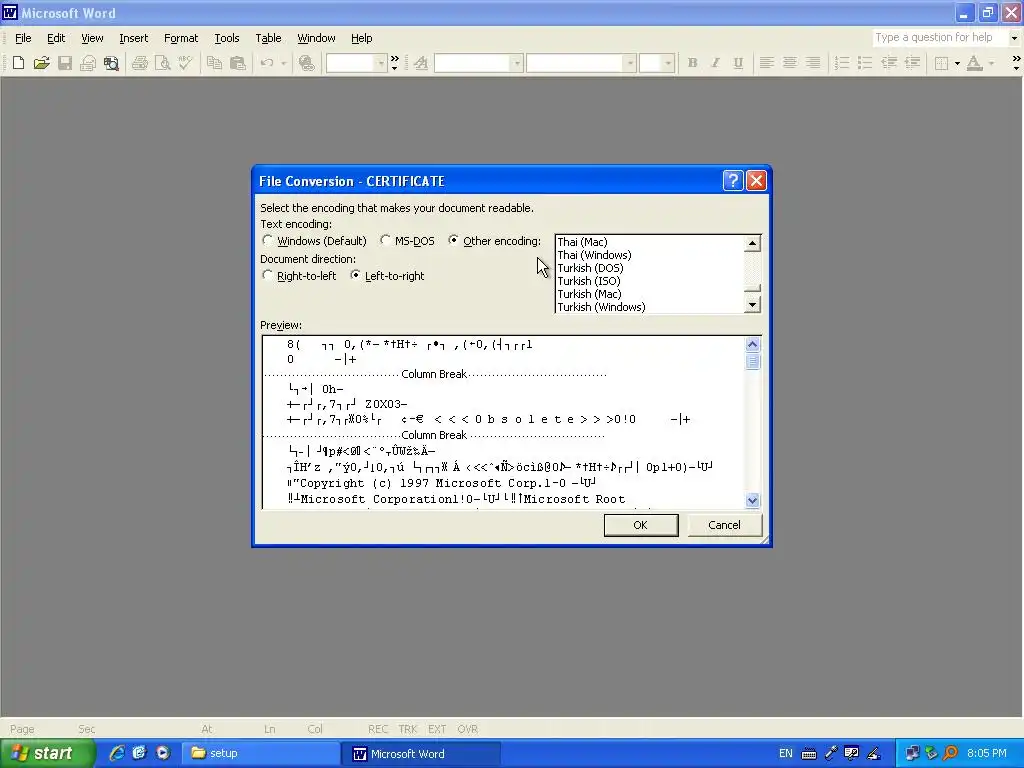Click the Center alignment icon
The image size is (1024, 768).
(790, 63)
